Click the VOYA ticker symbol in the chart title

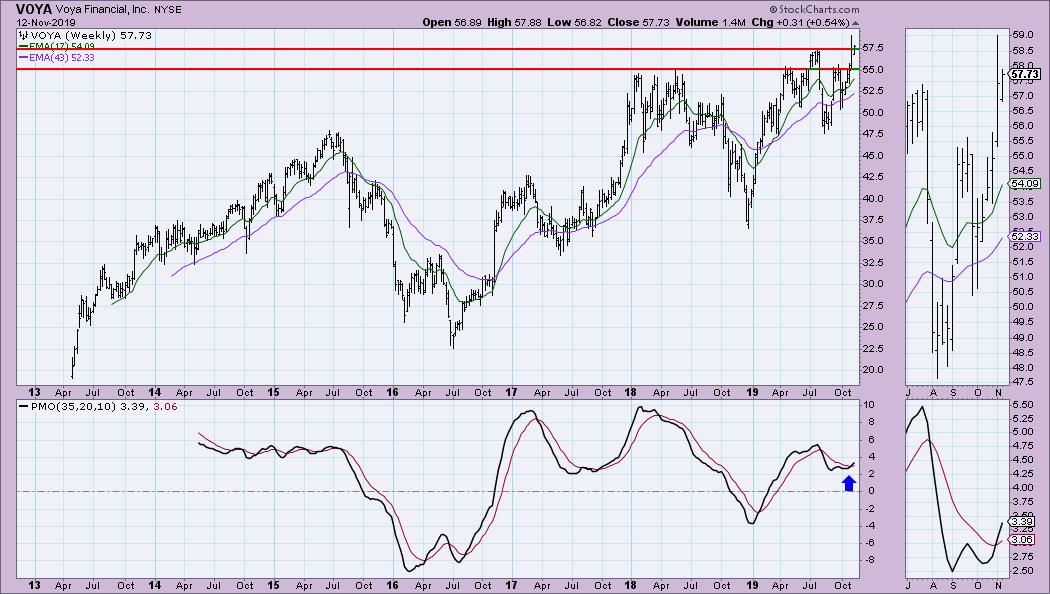click(x=34, y=9)
